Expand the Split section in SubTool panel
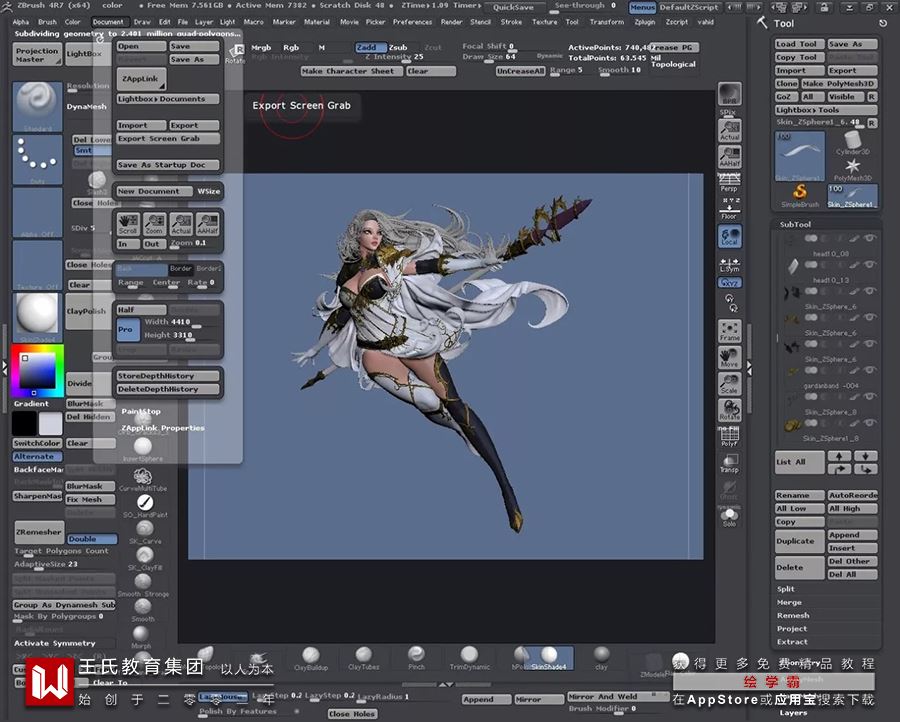 (787, 589)
